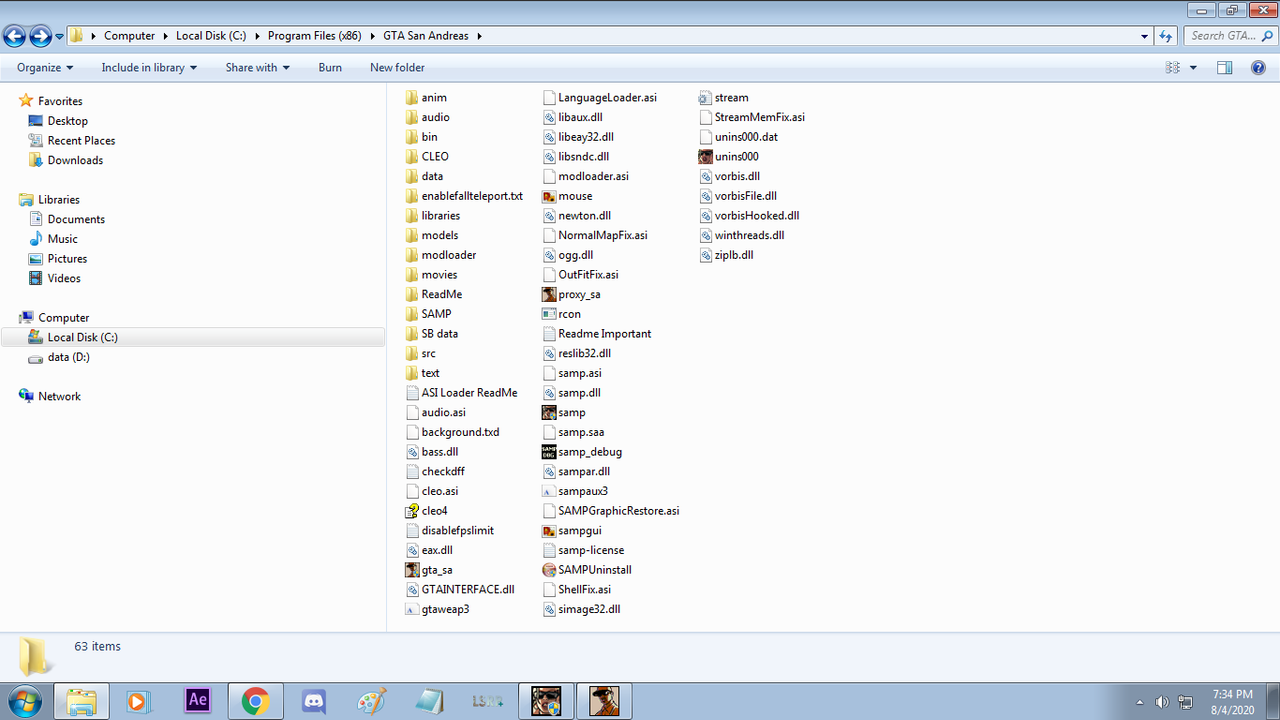Refresh the folder with the refresh icon

[x=1165, y=36]
